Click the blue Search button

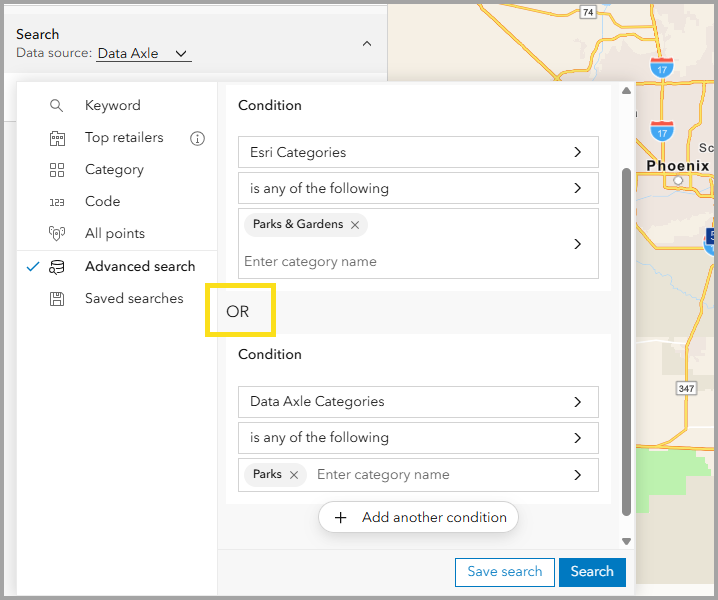point(592,572)
